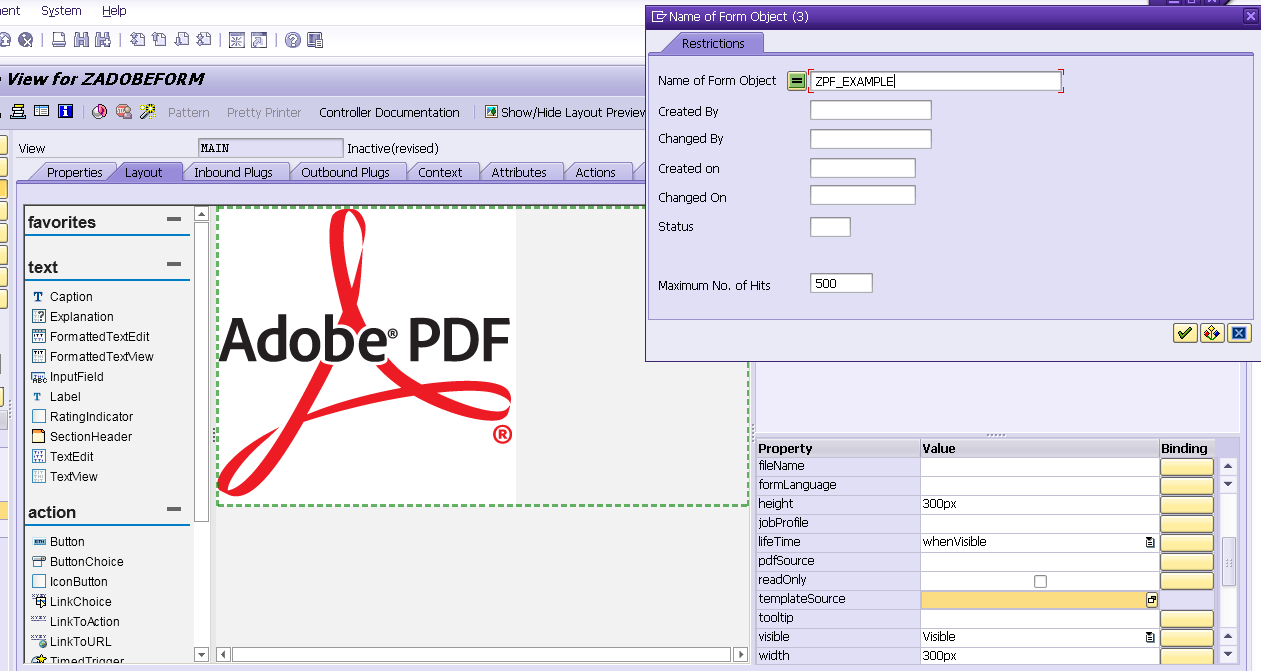Click the Created By input field
1261x671 pixels.
coord(870,110)
